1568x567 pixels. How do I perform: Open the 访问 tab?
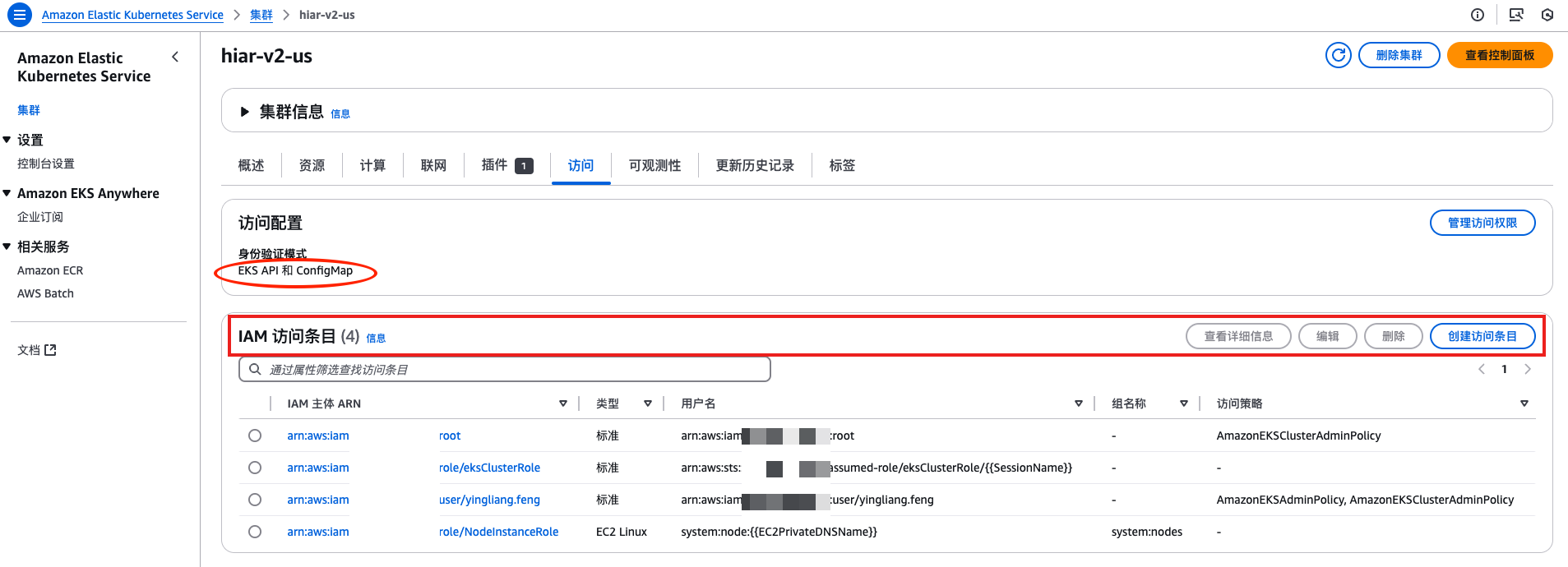(580, 165)
